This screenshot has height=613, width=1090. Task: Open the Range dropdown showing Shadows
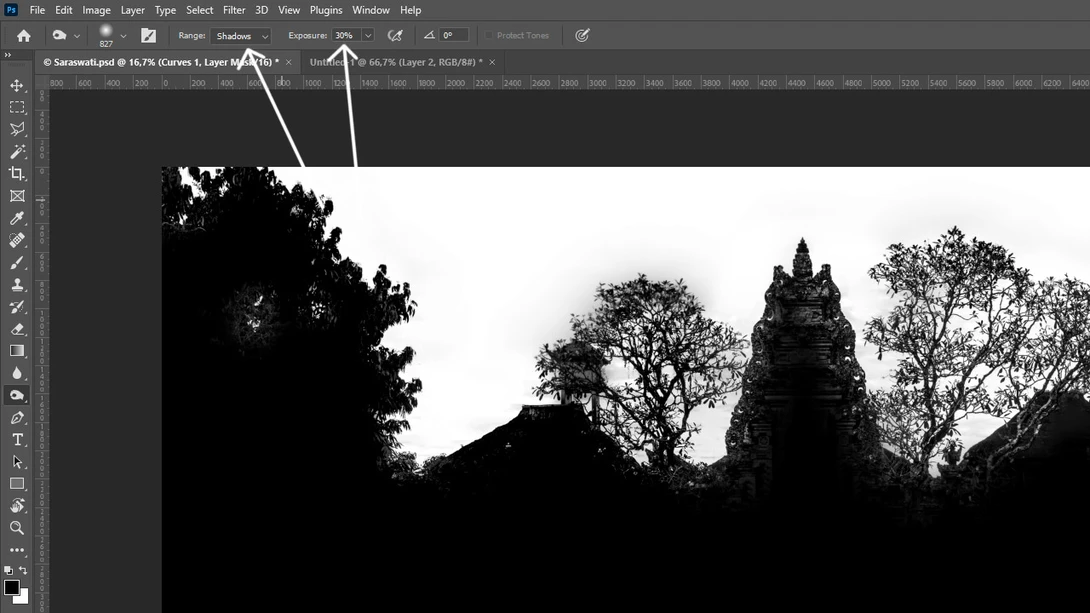pos(240,35)
